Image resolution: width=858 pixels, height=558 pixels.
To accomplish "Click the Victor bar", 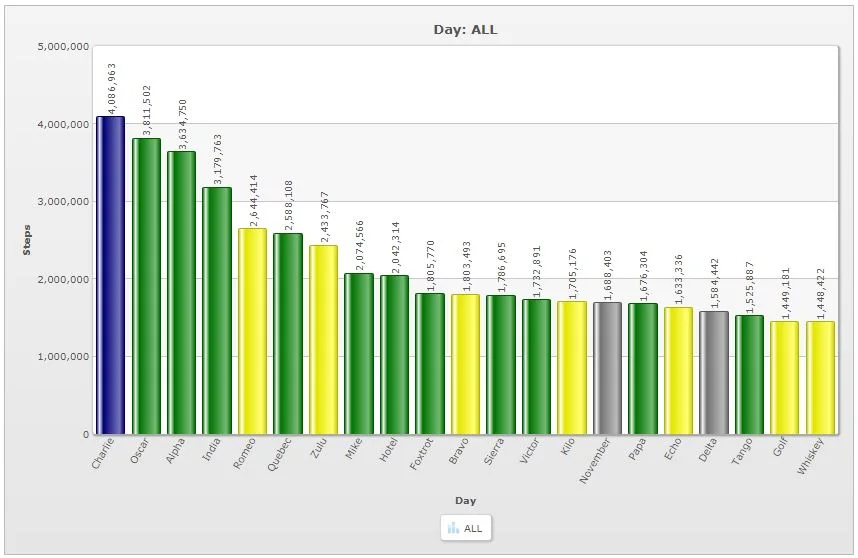I will 536,367.
